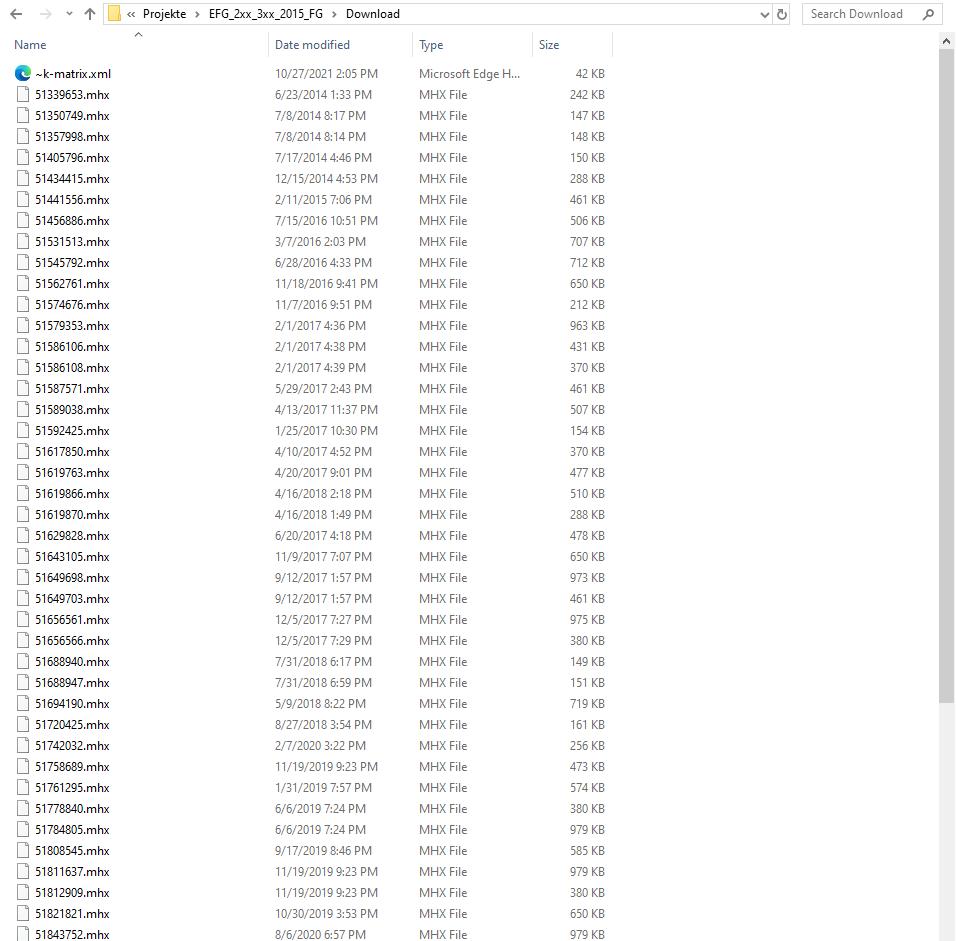
Task: Select file 51649698.mhx
Action: coord(72,578)
